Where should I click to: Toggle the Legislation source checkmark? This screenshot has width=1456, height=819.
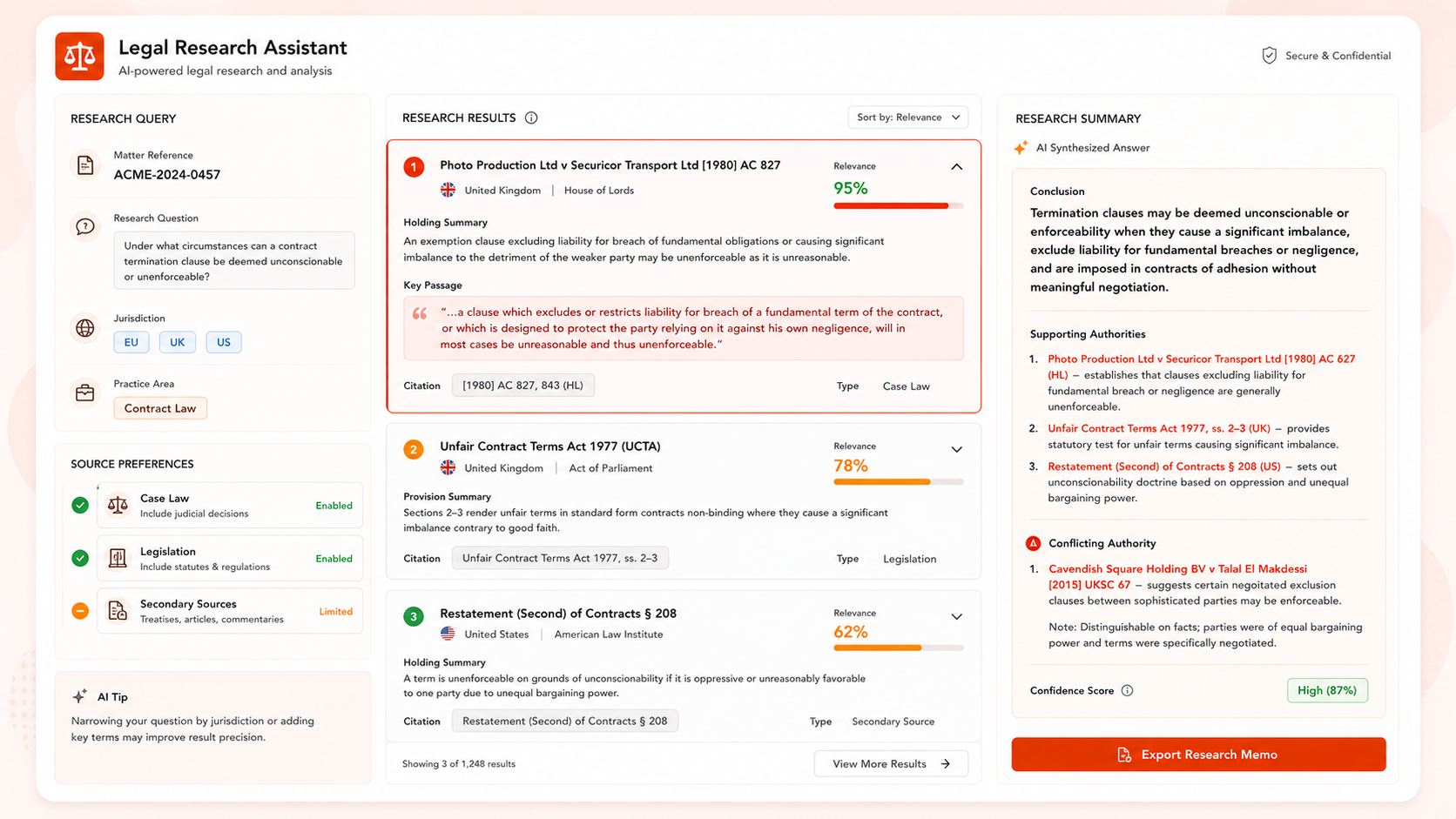[80, 558]
